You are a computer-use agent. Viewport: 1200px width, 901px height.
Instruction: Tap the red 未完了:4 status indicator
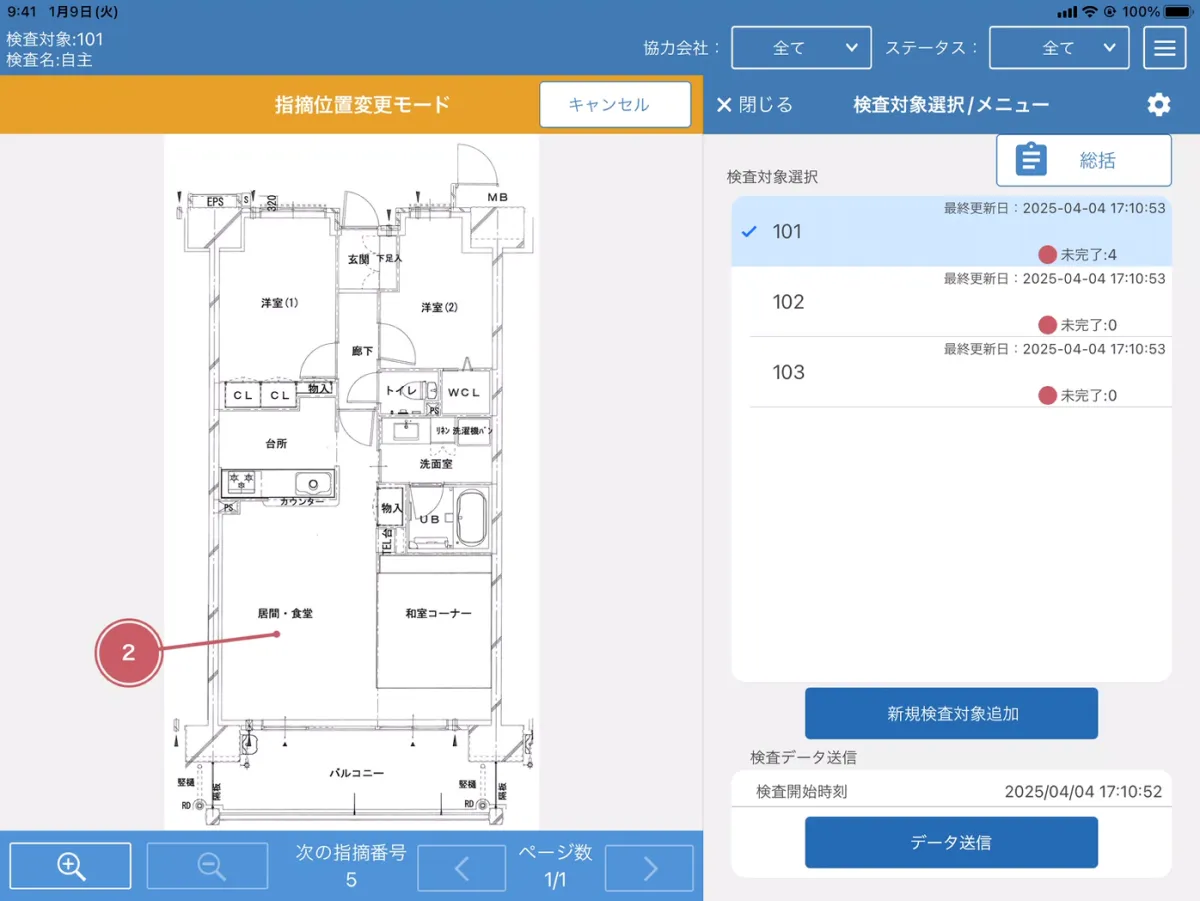click(x=1048, y=255)
